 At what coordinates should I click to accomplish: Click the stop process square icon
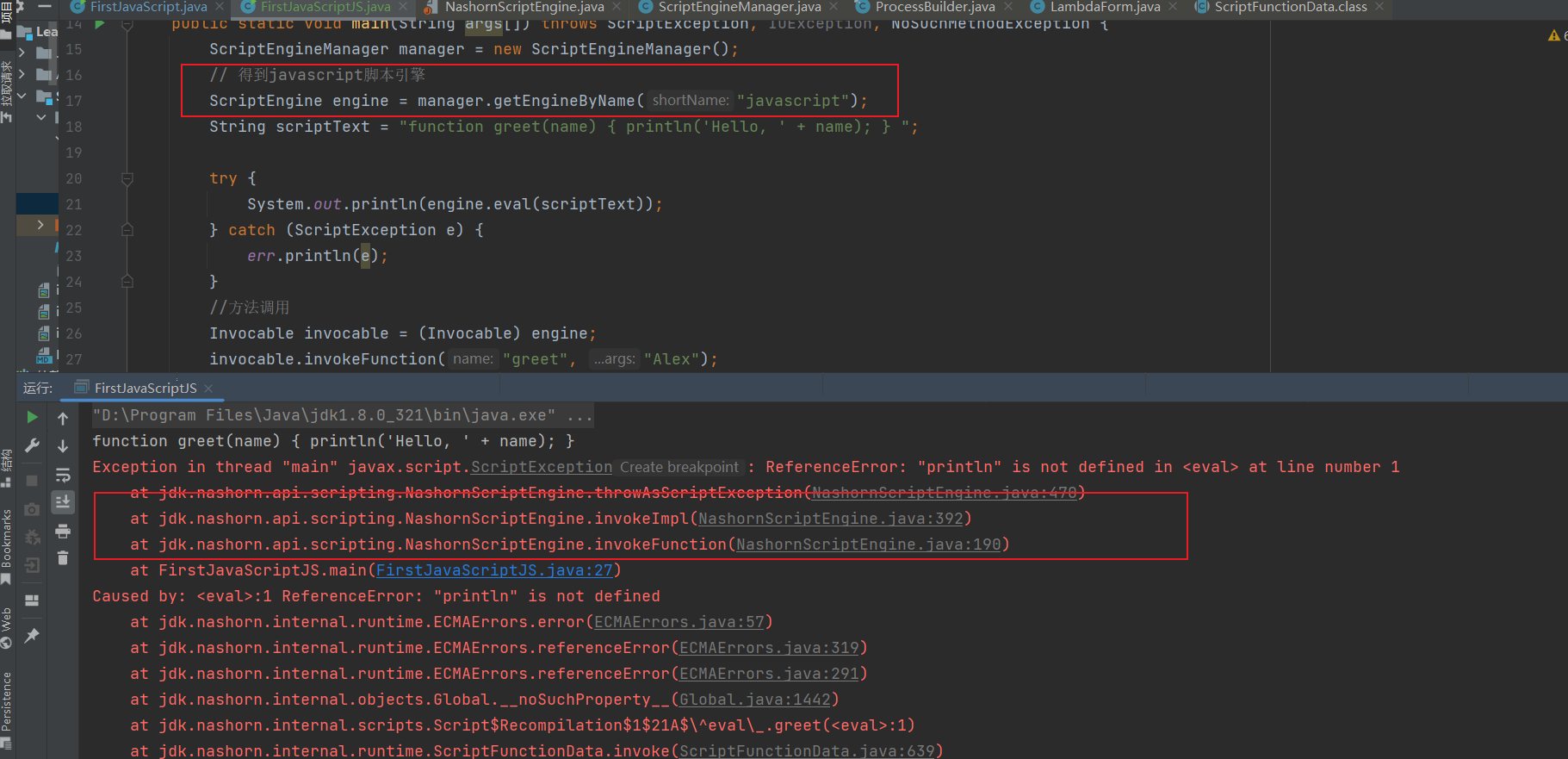click(x=32, y=480)
